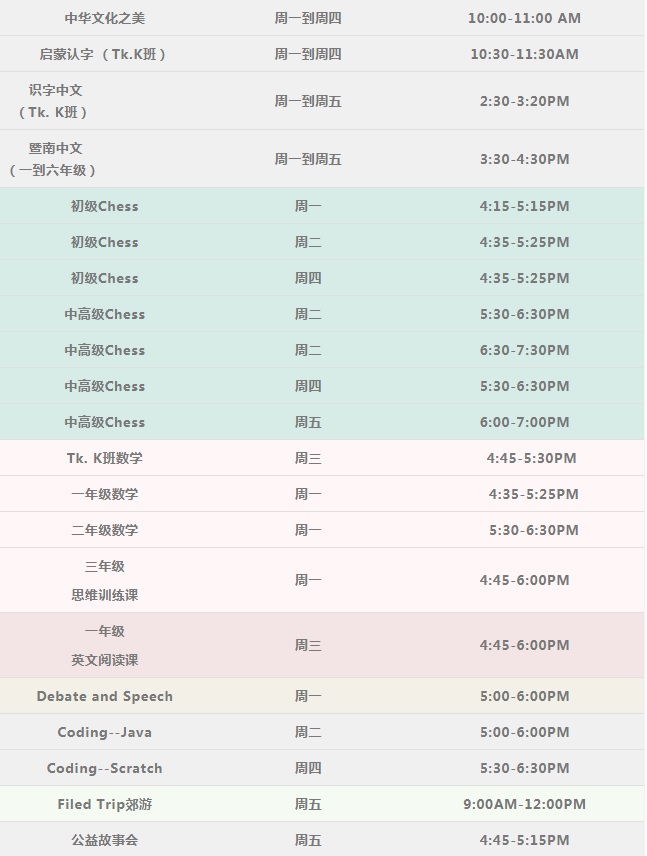
Task: Open the 三年级 思维训练课 course entry
Action: [x=104, y=580]
